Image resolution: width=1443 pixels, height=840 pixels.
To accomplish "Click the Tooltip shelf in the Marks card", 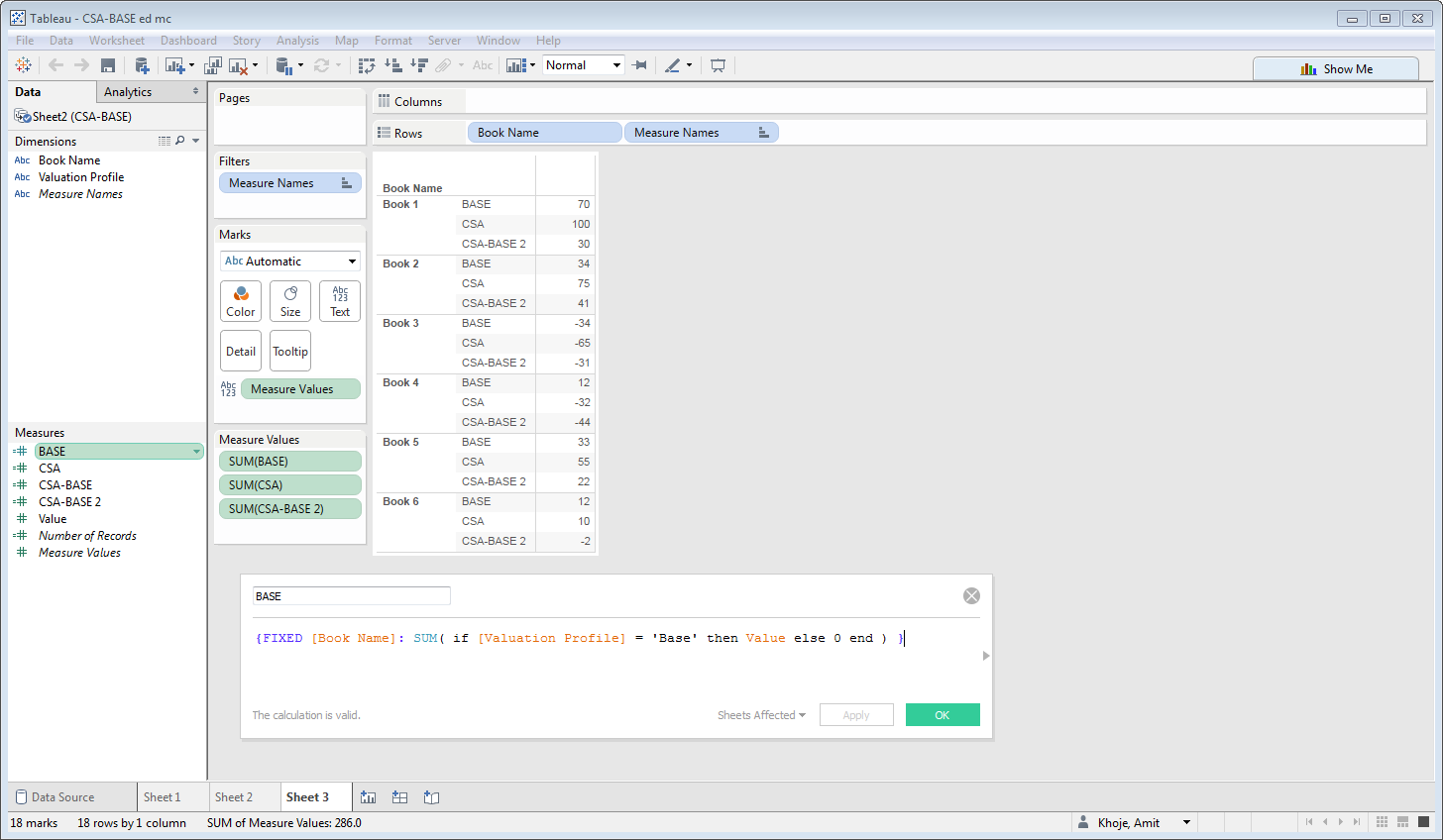I will pyautogui.click(x=289, y=351).
